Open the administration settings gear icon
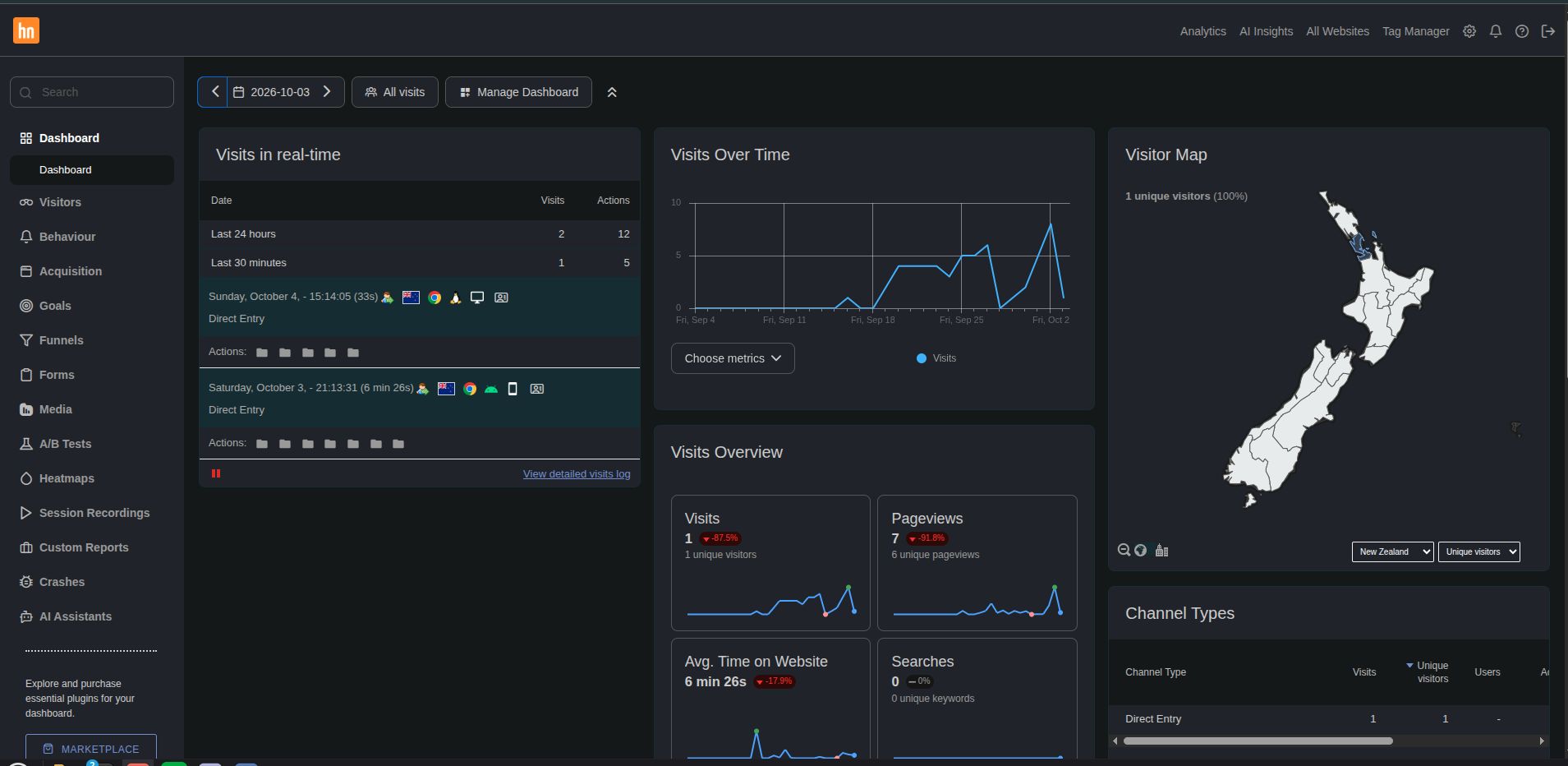The height and width of the screenshot is (766, 1568). 1469,31
